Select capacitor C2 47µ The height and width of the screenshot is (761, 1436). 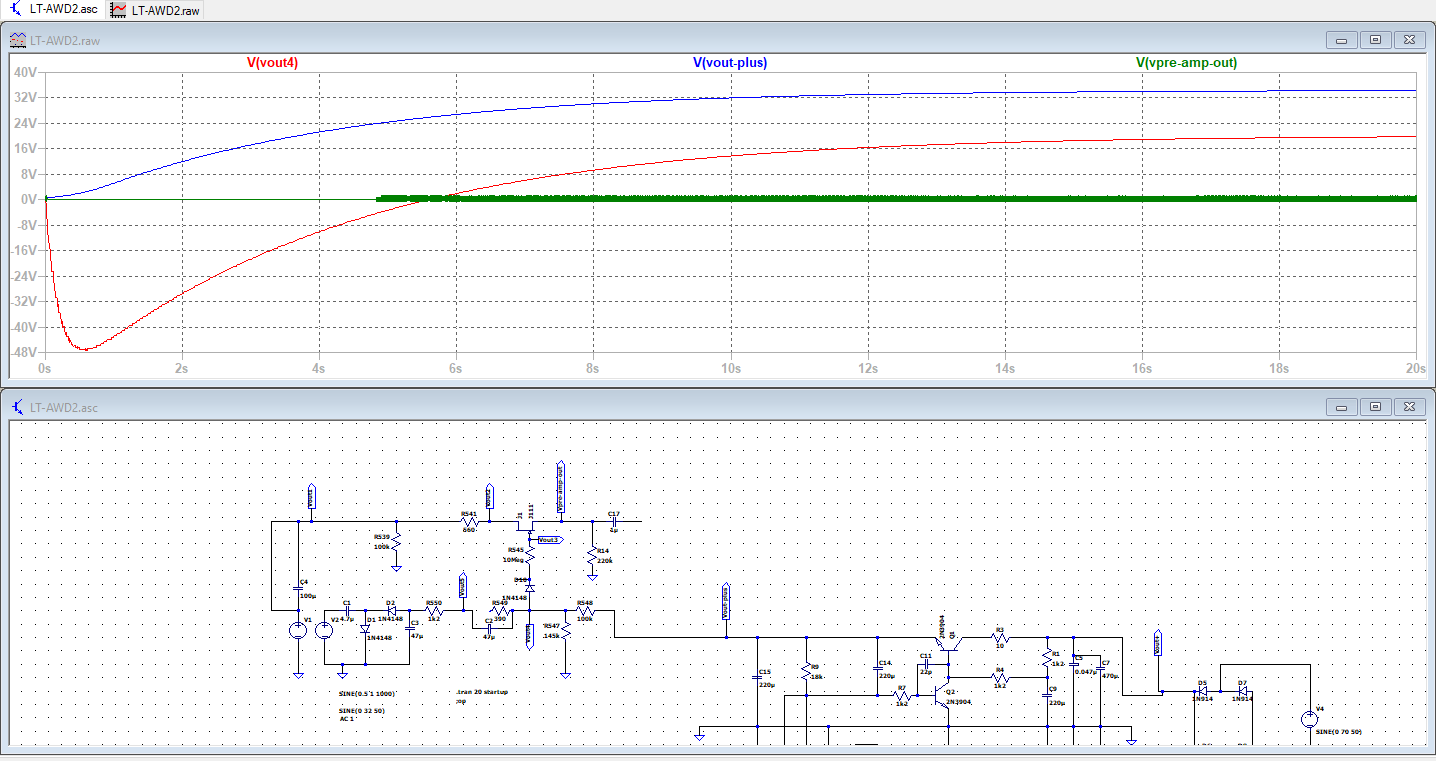[x=488, y=628]
